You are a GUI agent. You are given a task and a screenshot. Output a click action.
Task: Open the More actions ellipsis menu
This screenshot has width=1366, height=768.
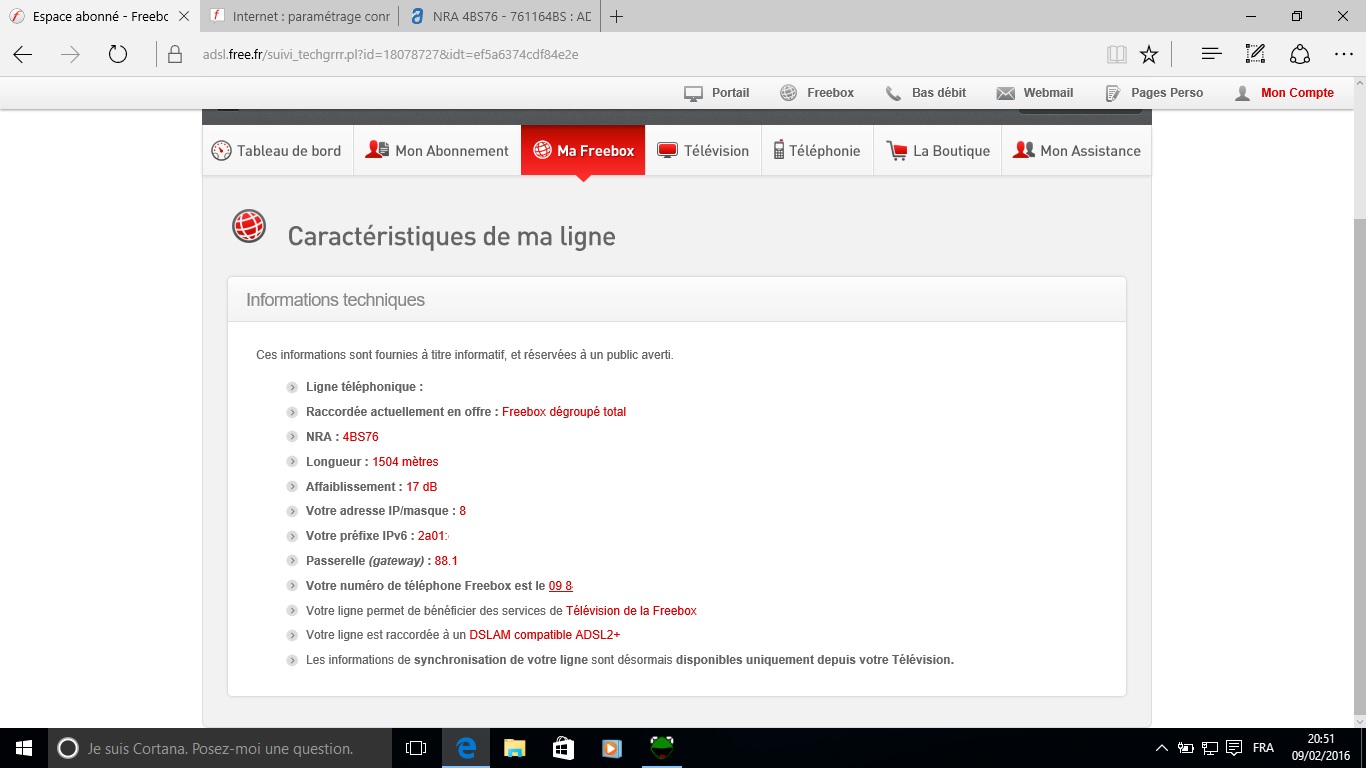click(x=1343, y=54)
